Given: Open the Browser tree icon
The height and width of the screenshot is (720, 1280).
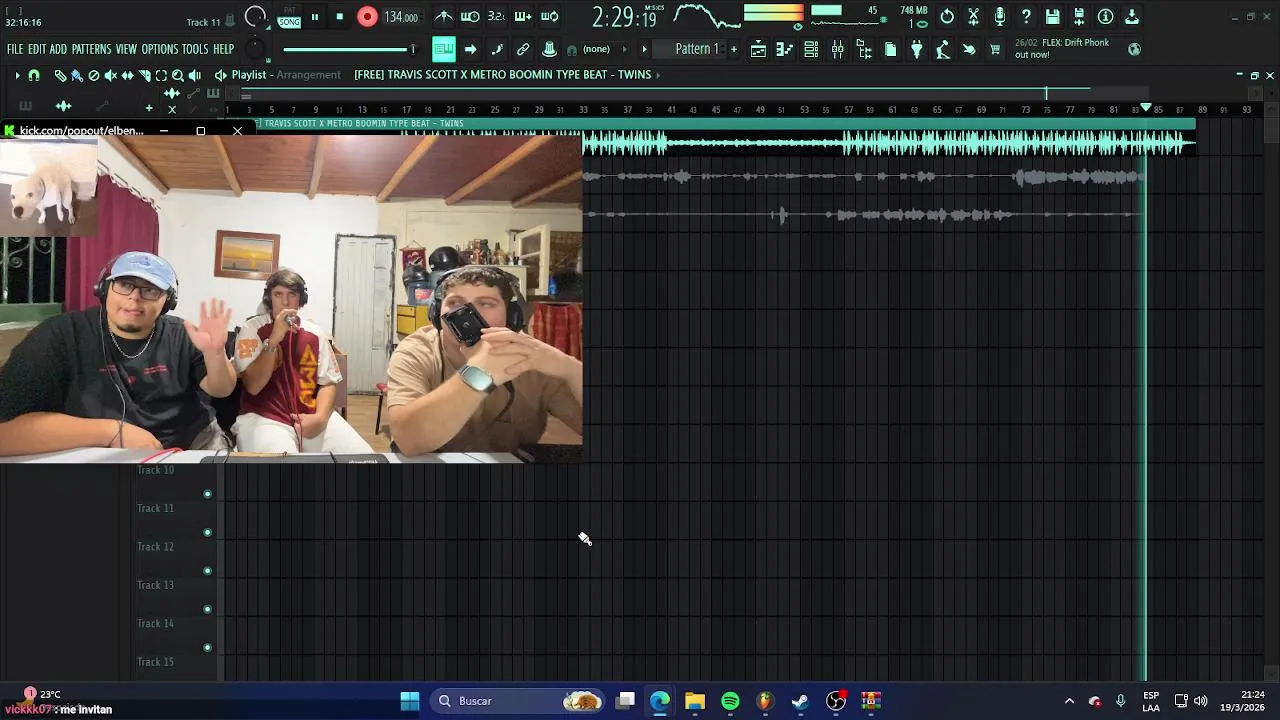Looking at the screenshot, I should coord(864,49).
